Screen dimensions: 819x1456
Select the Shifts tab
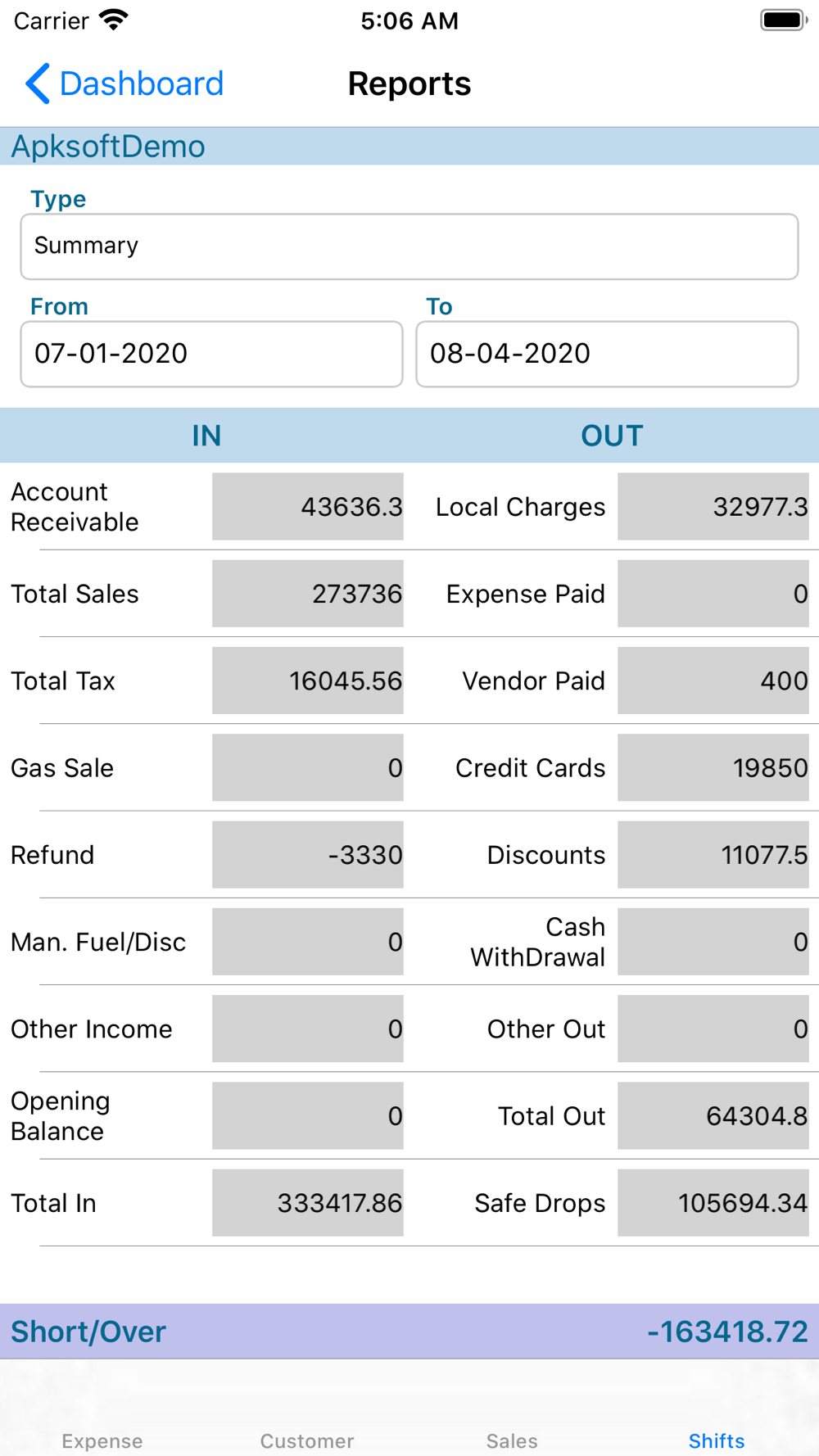point(717,1440)
